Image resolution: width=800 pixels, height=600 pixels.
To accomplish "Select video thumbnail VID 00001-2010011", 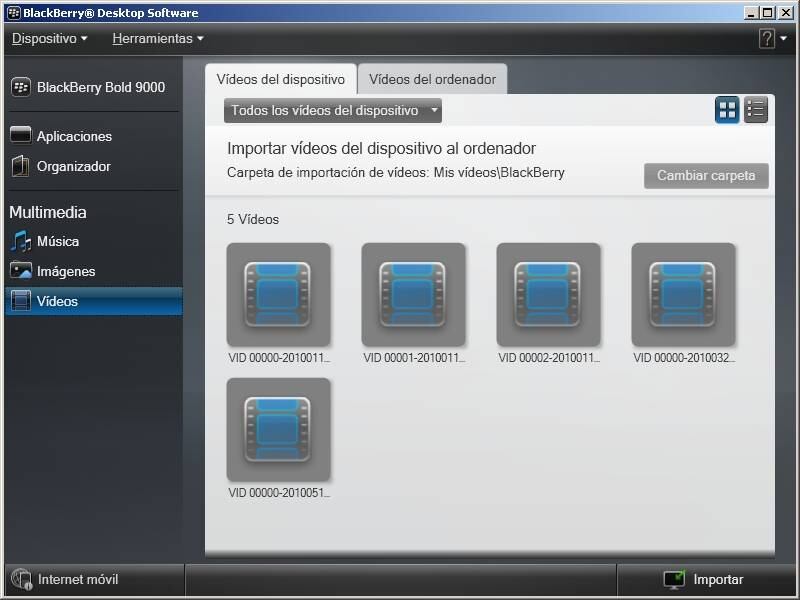I will point(413,295).
